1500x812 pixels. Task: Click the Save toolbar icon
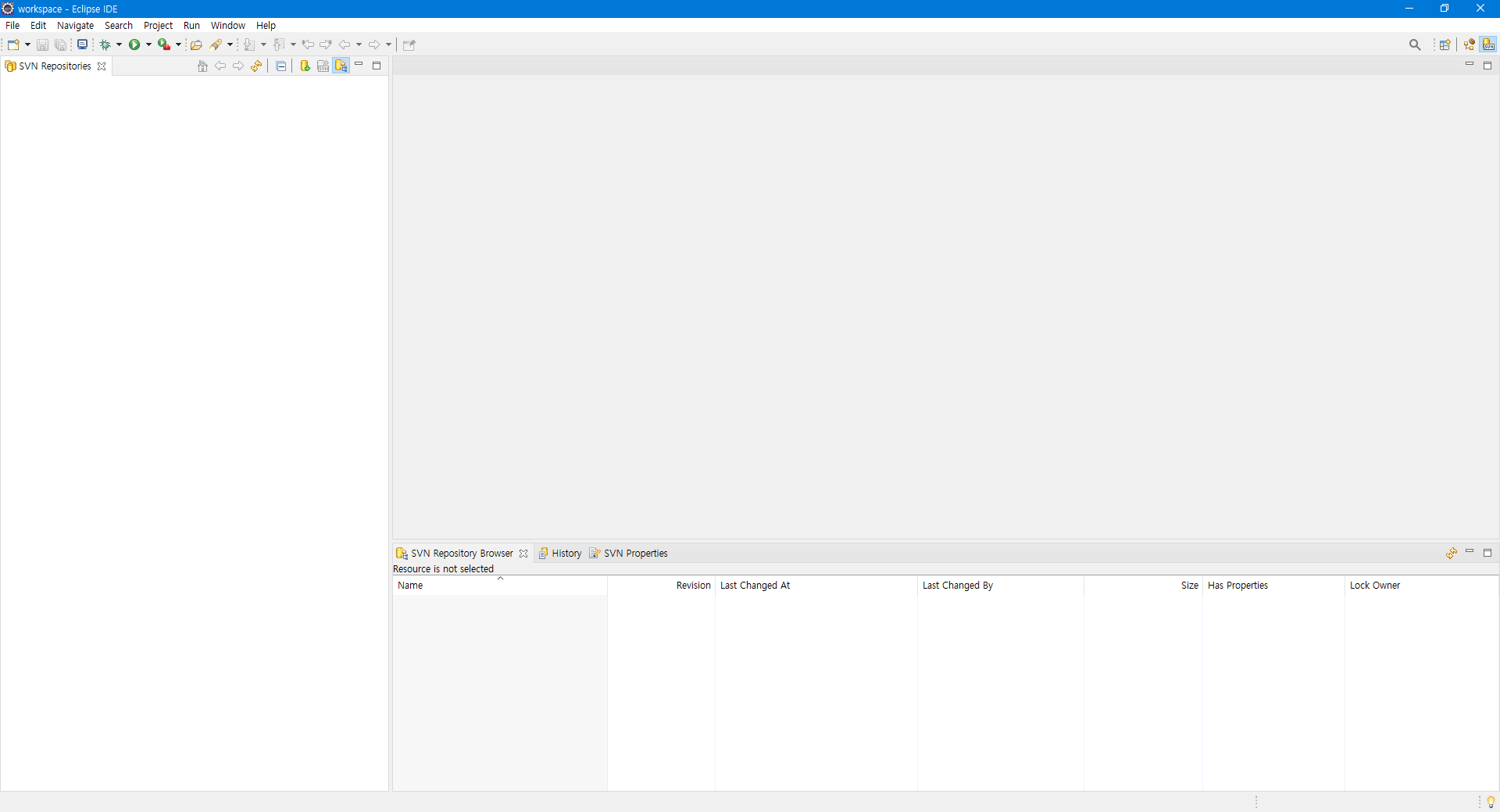point(42,45)
